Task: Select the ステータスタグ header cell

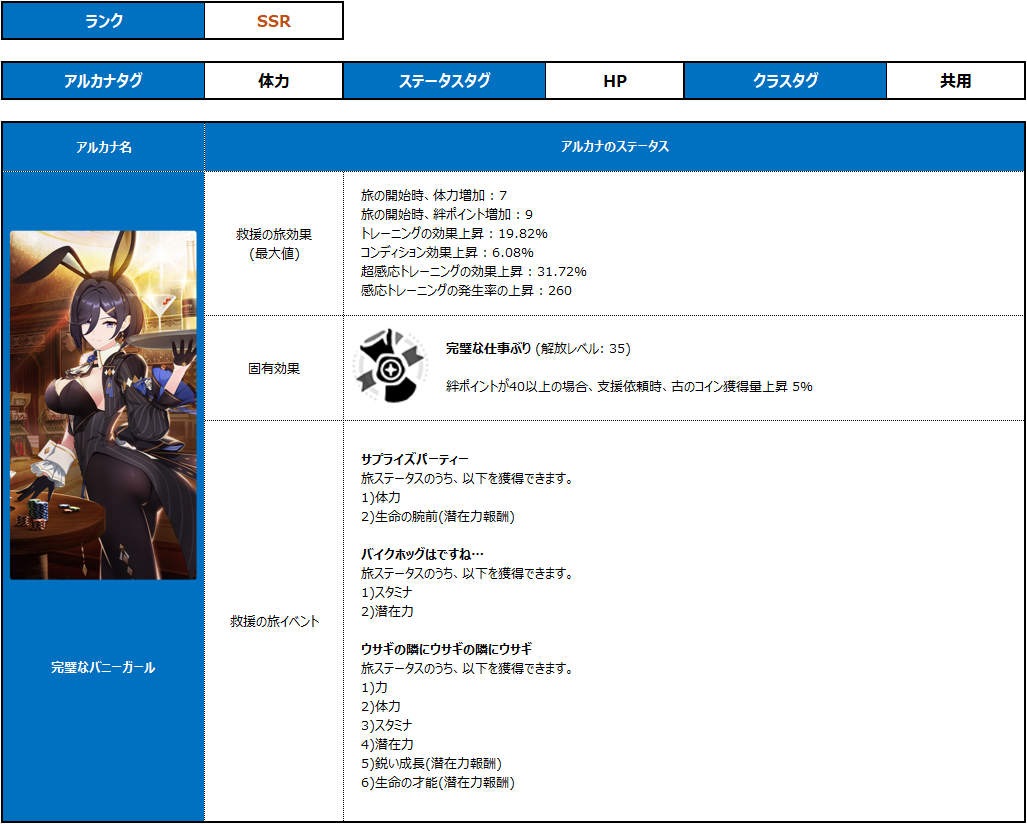Action: (x=444, y=81)
